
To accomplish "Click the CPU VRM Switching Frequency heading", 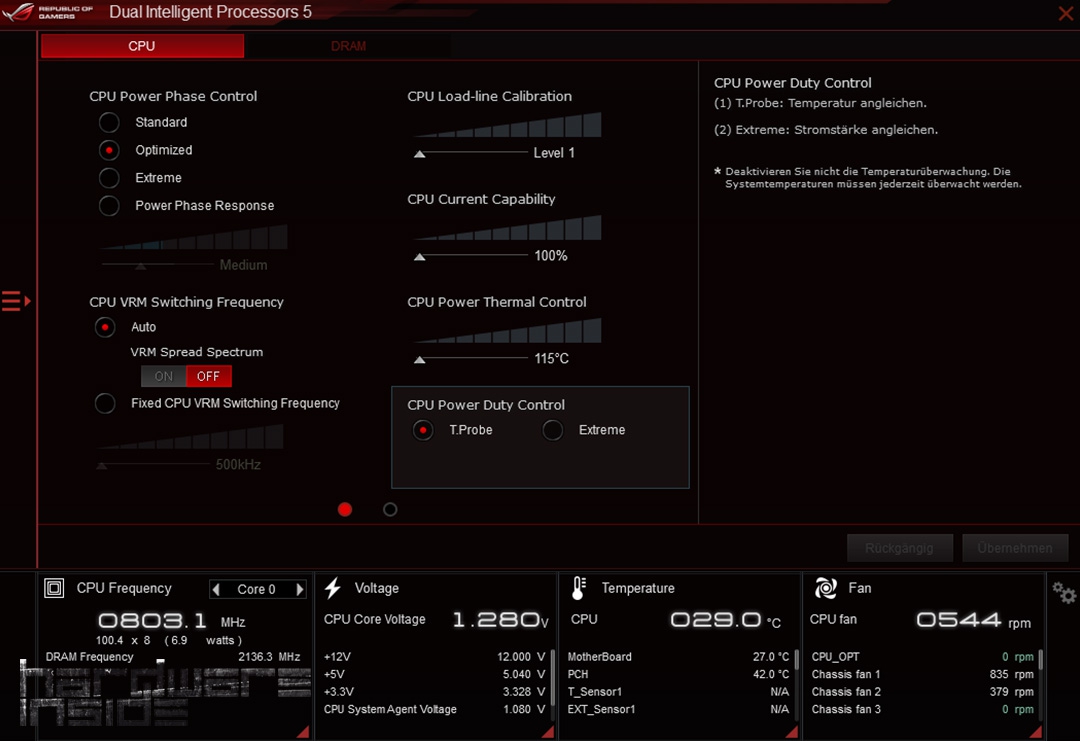I will (x=187, y=302).
